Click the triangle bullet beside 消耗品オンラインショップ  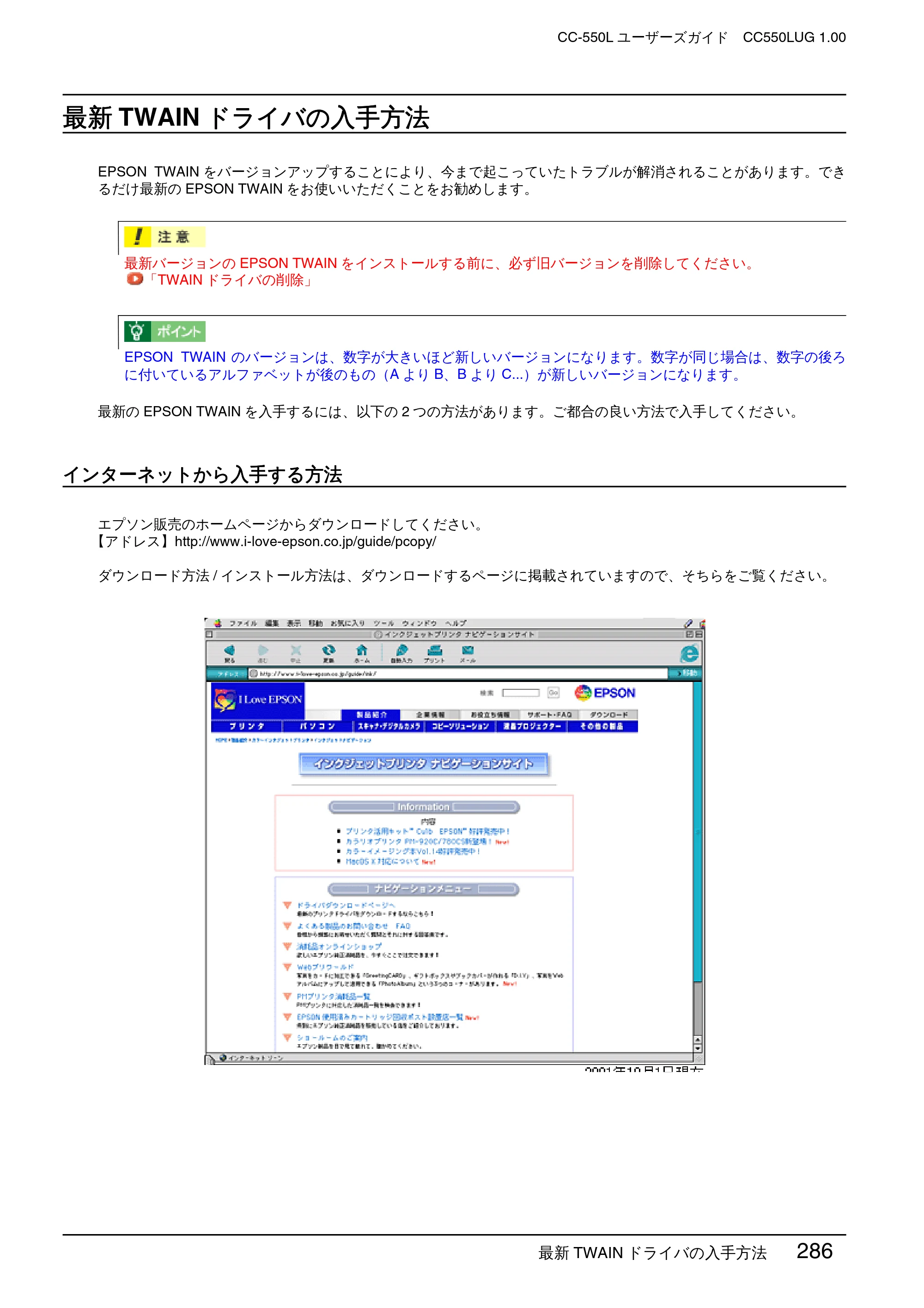coord(288,946)
